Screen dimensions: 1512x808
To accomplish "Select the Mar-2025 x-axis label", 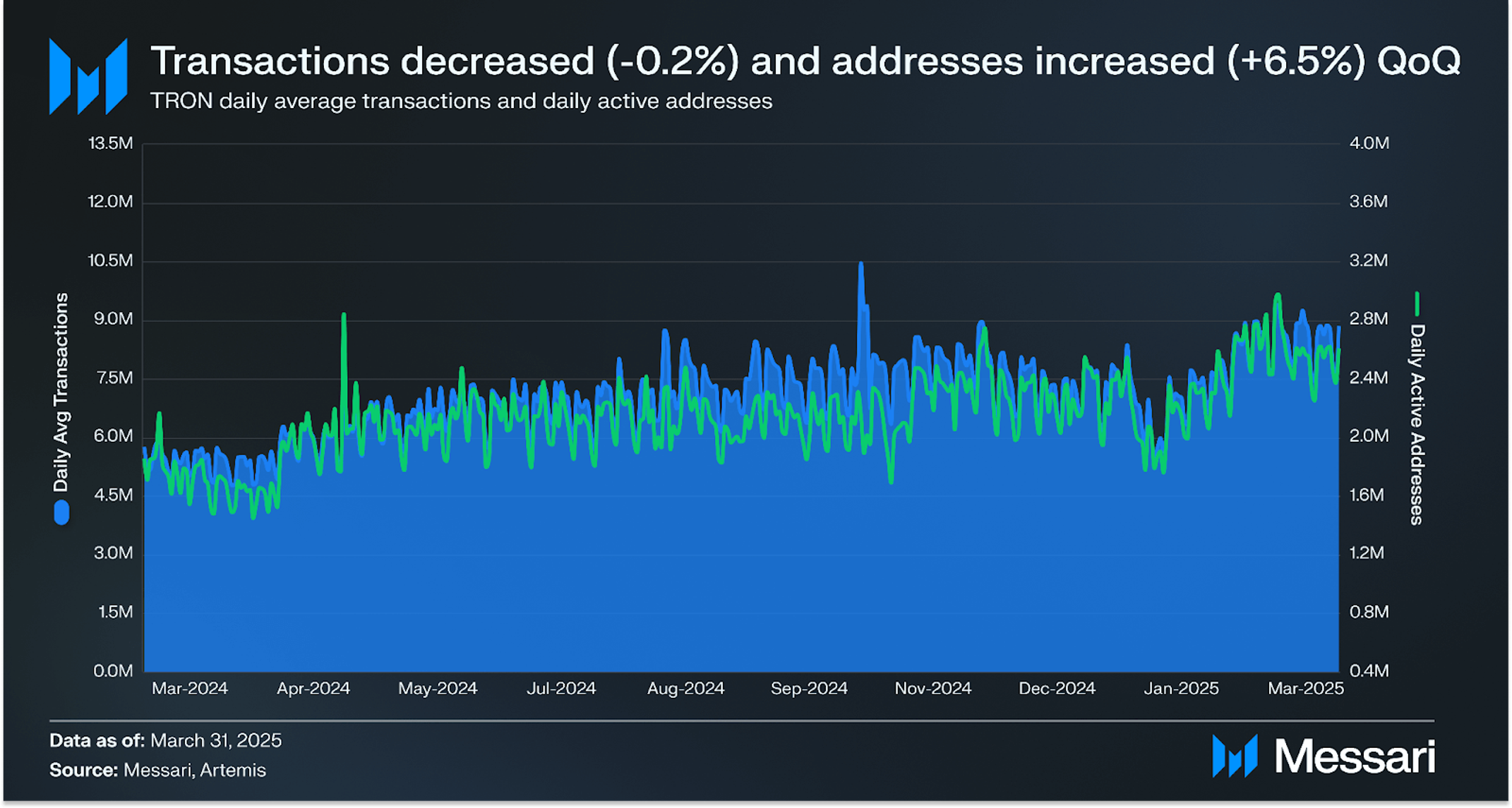I will pyautogui.click(x=1305, y=689).
